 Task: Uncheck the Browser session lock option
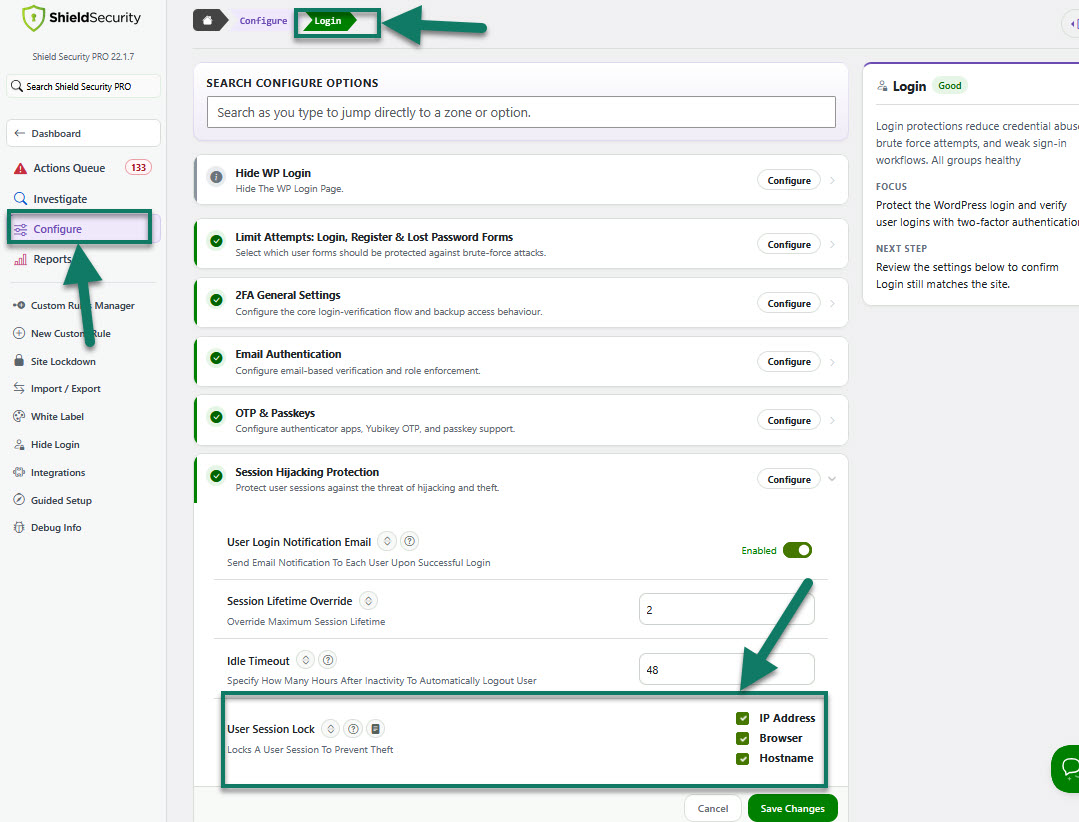(743, 738)
